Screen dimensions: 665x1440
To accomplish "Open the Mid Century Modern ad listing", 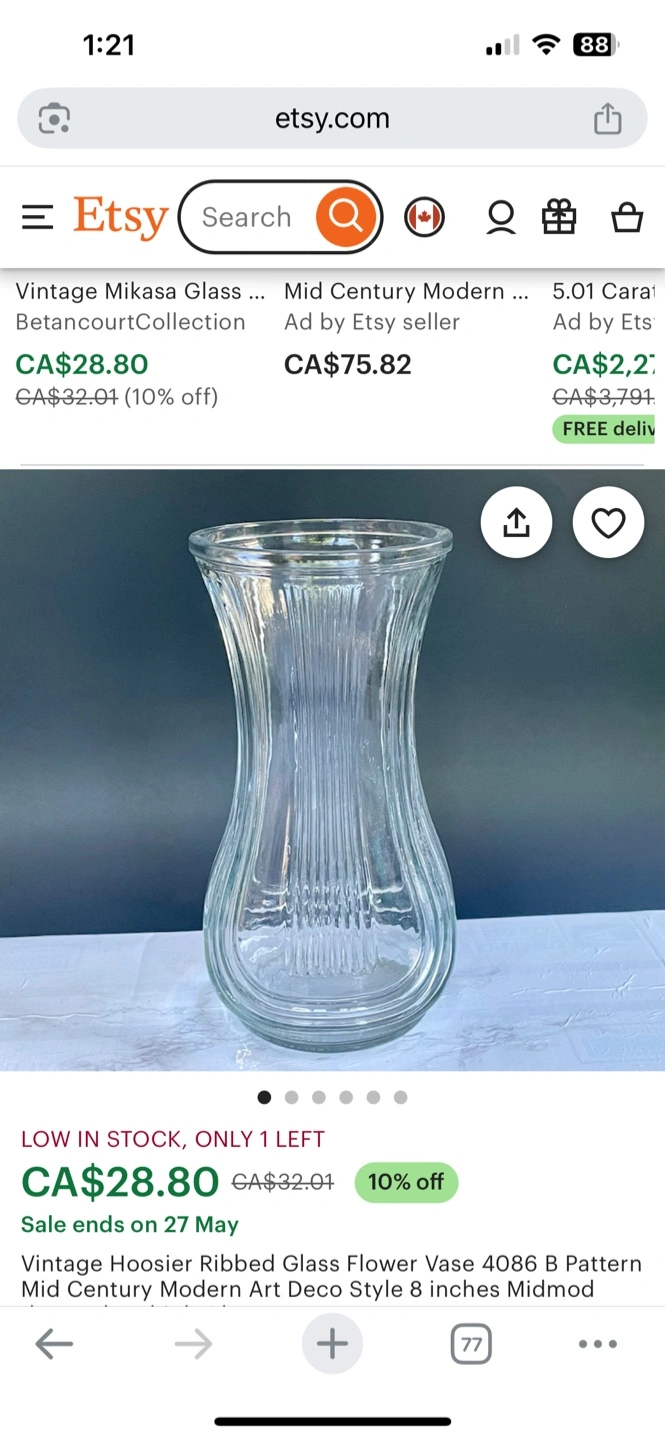I will click(x=407, y=292).
